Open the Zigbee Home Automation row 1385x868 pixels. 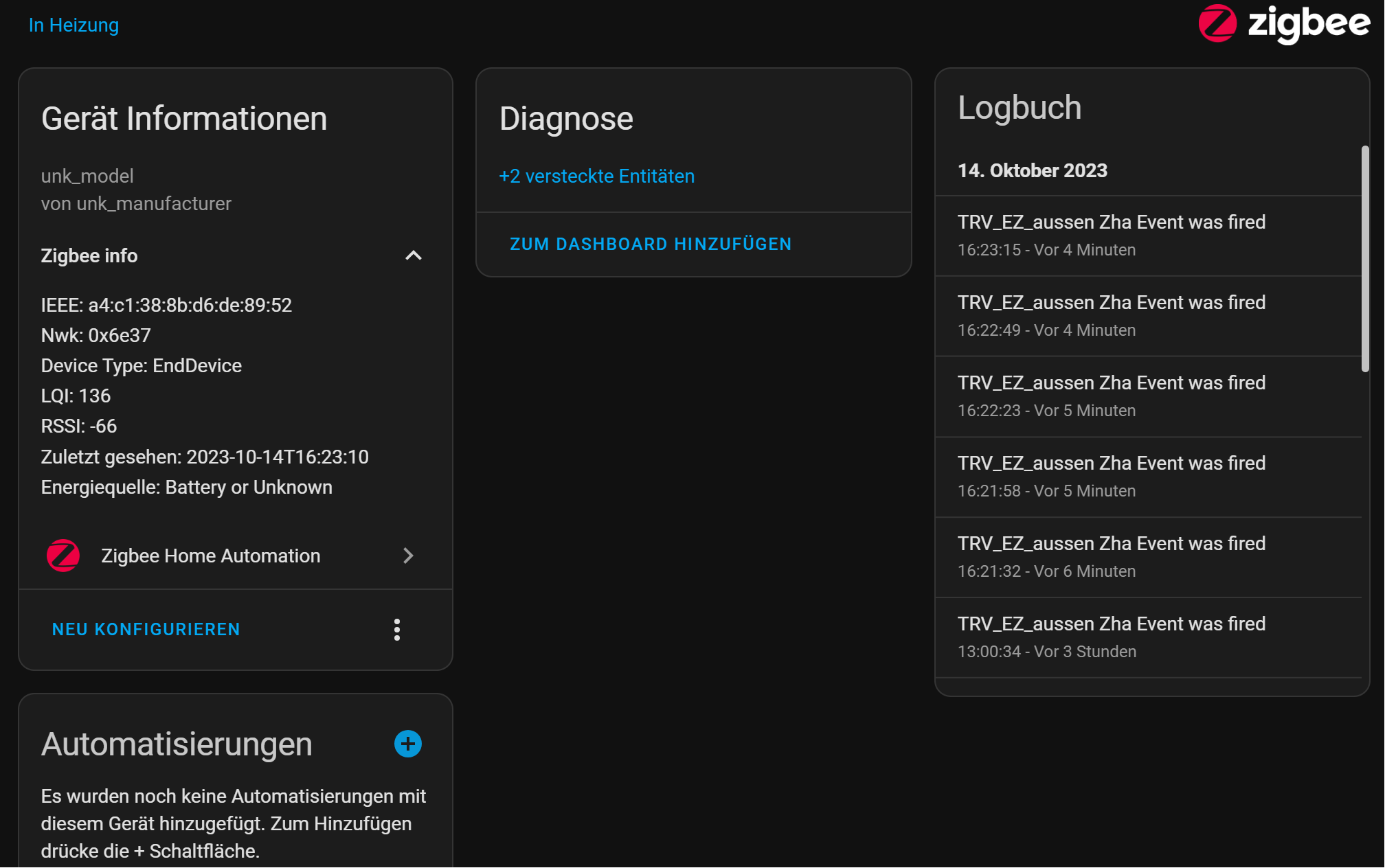point(235,556)
